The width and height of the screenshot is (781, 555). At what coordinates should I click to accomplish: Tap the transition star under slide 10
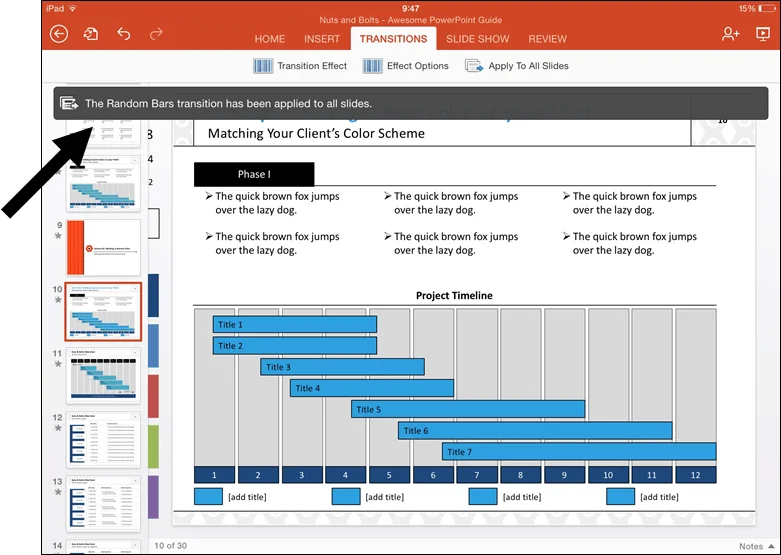coord(58,300)
